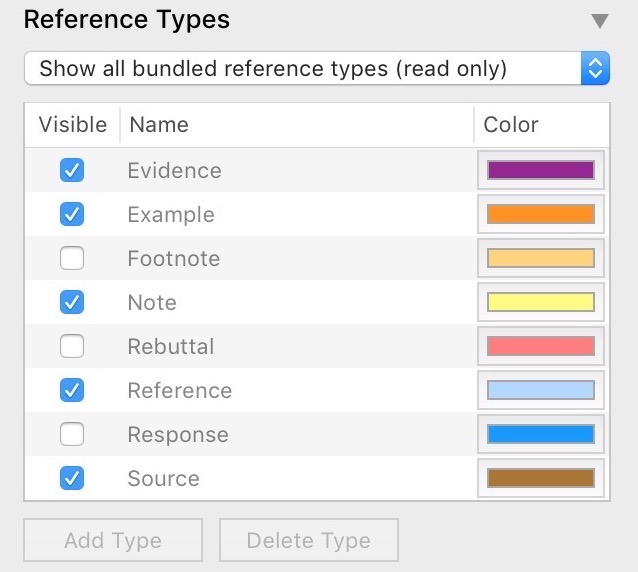Select the Rebuttal row name
Image resolution: width=638 pixels, height=572 pixels.
tap(171, 347)
